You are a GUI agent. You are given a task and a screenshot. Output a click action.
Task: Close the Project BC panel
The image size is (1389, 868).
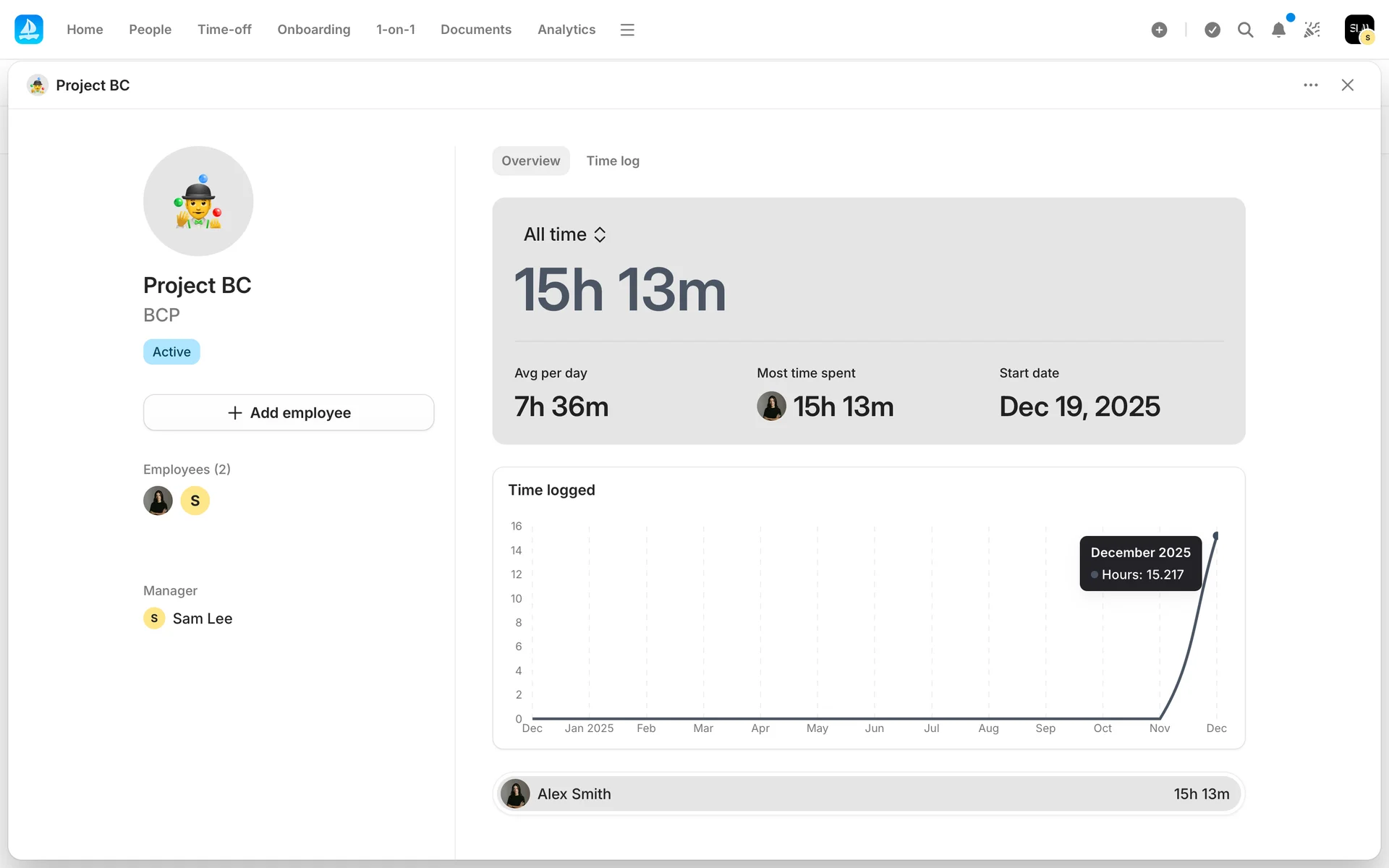(1347, 85)
